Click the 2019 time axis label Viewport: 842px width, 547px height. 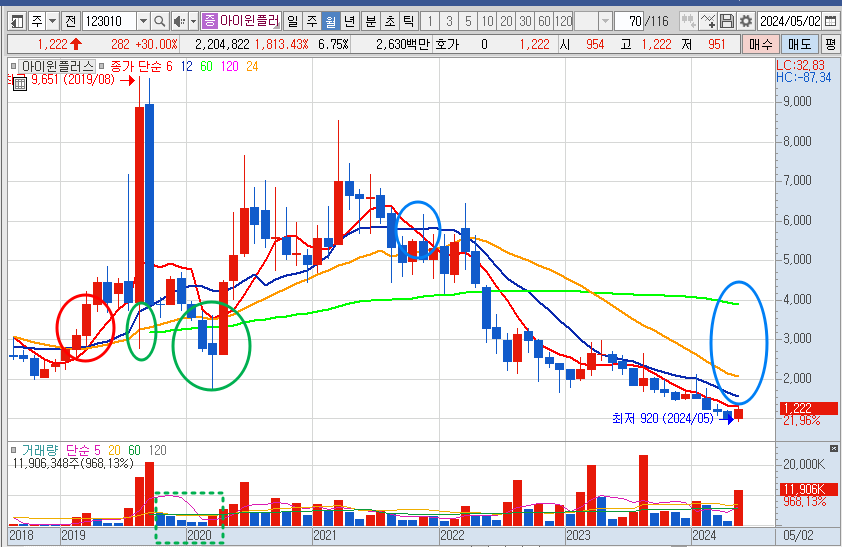[73, 535]
